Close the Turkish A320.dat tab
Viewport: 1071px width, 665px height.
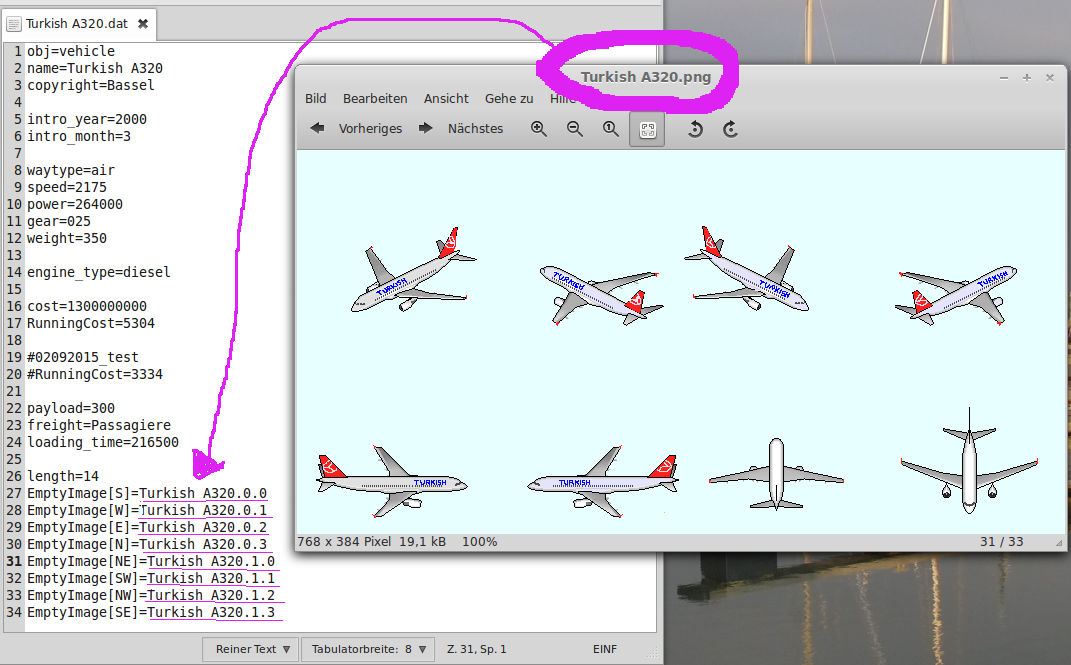tap(143, 23)
